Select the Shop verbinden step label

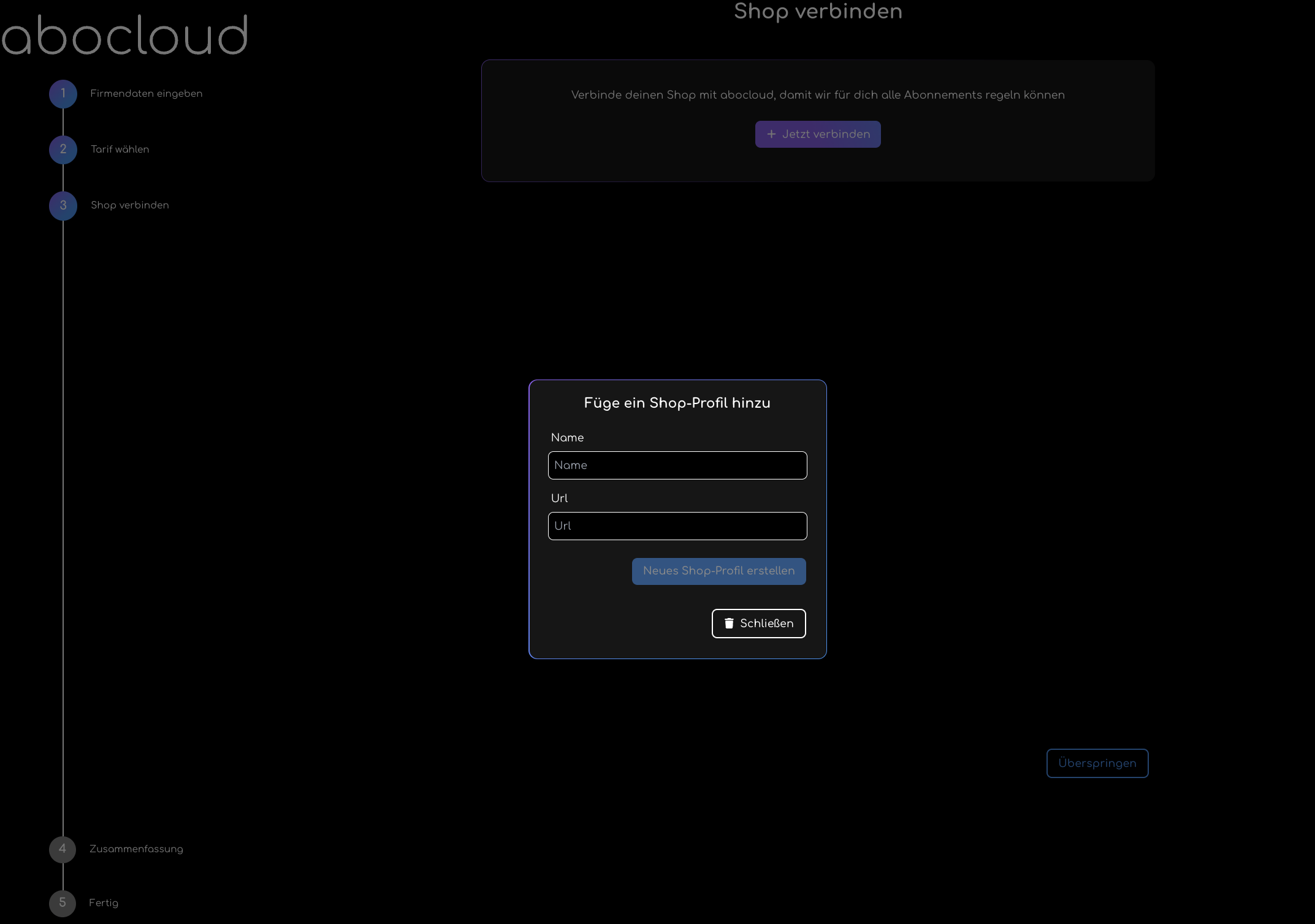coord(129,205)
